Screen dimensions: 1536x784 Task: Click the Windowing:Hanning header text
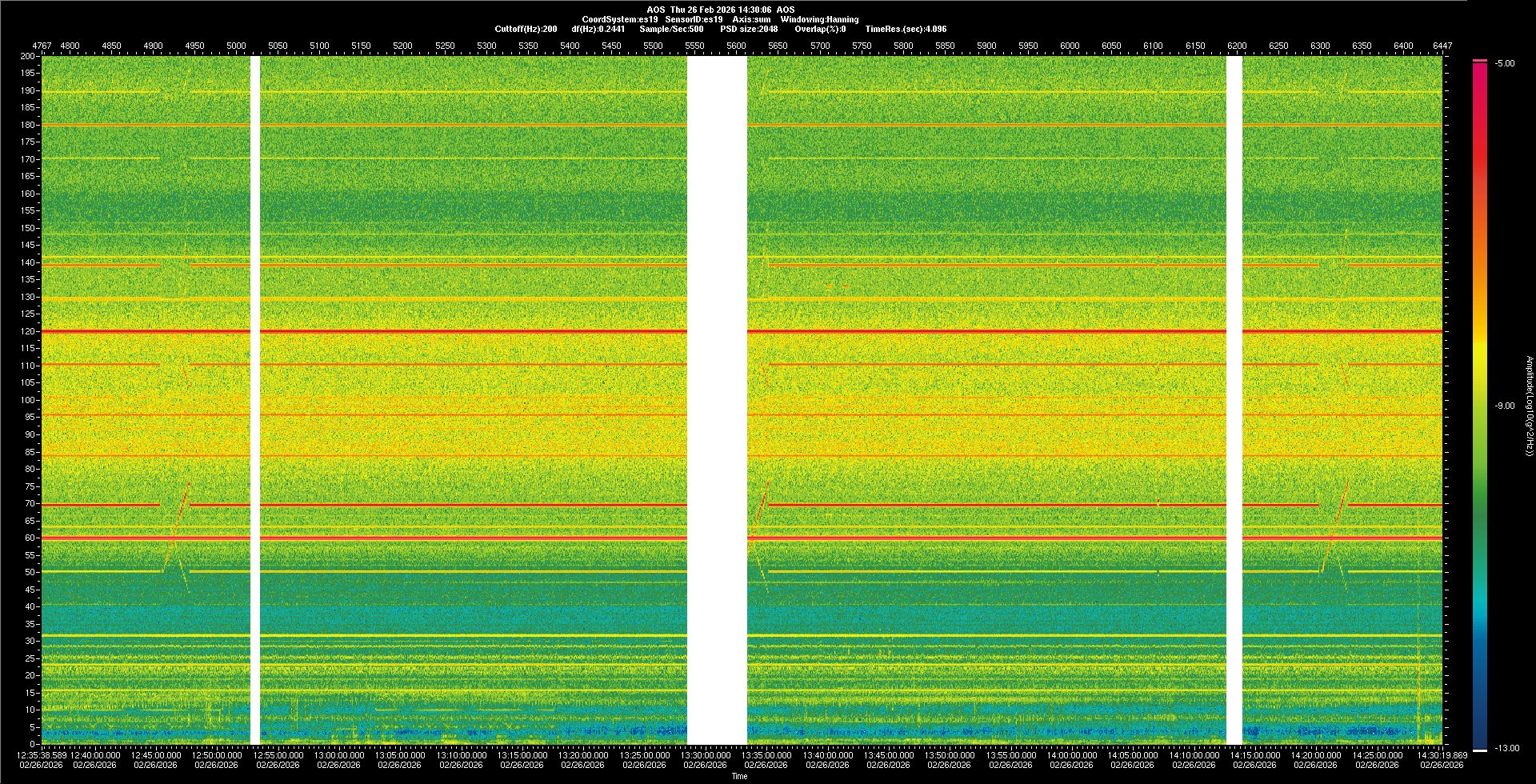(x=819, y=19)
